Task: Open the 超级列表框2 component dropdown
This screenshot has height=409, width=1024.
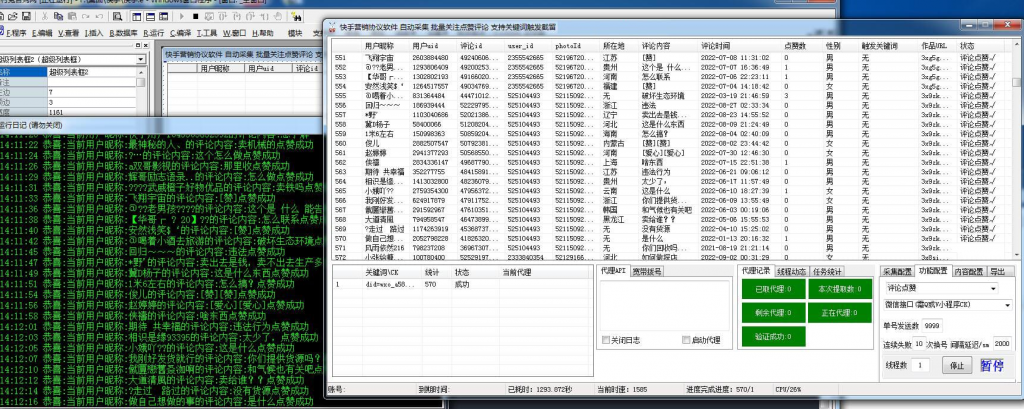Action: (72, 59)
